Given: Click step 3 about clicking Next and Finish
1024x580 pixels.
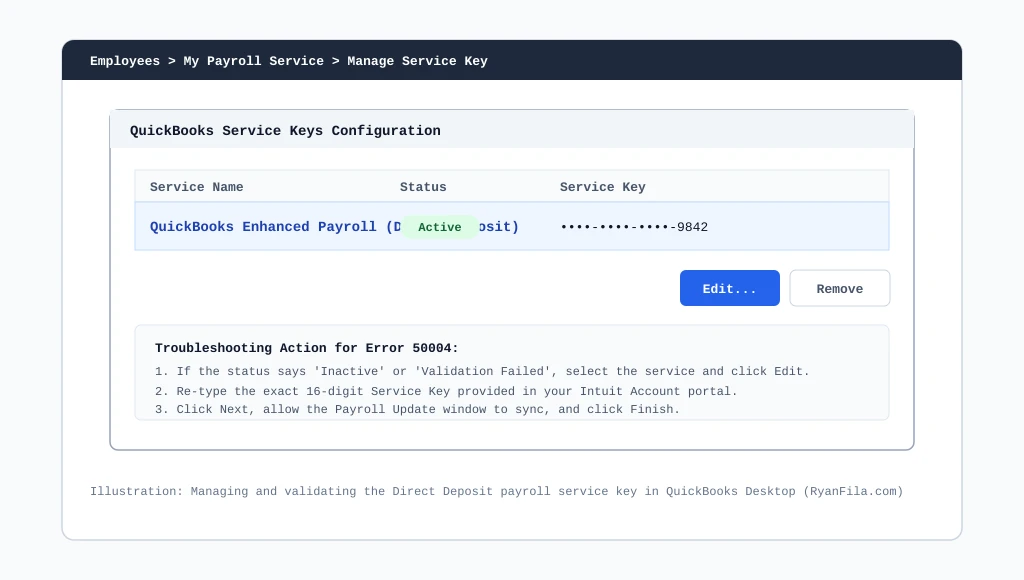Looking at the screenshot, I should (x=417, y=409).
